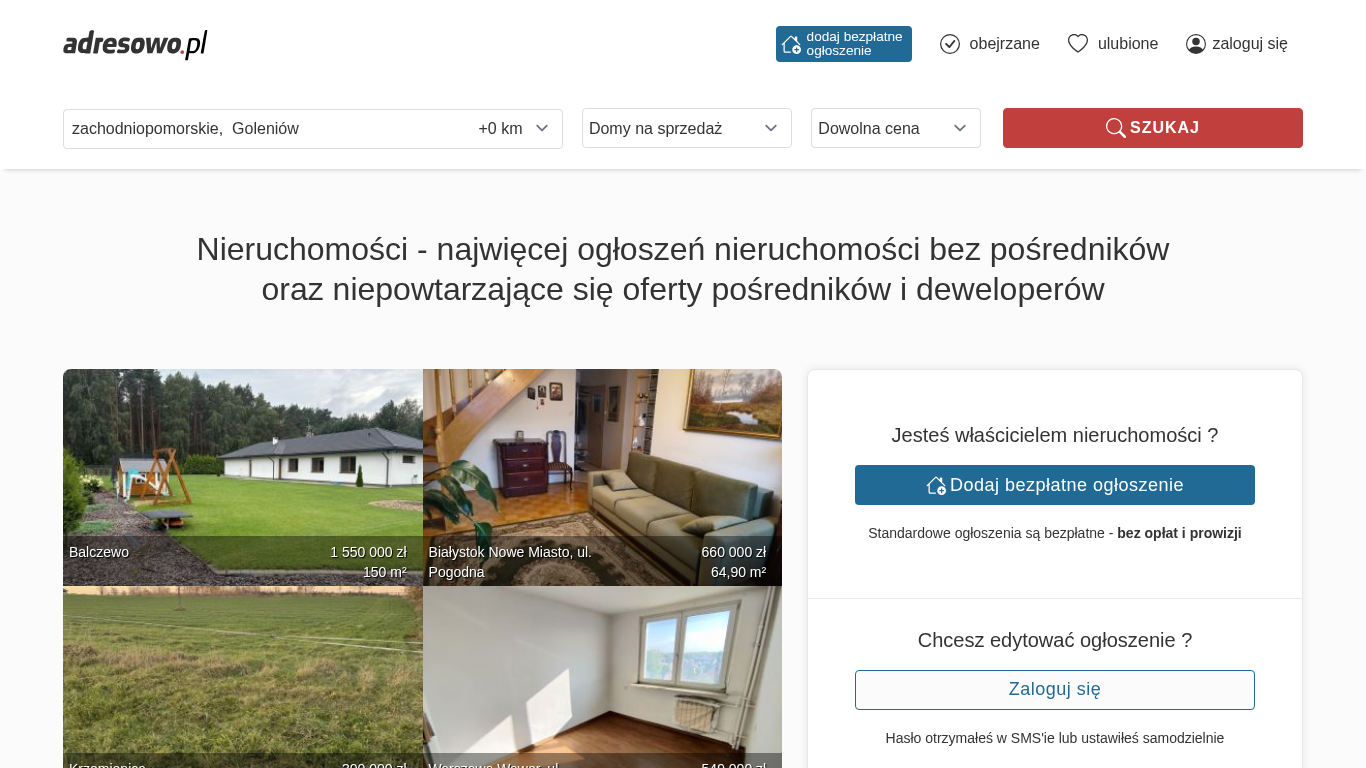Open the Balczewo house listing photo

[242, 460]
